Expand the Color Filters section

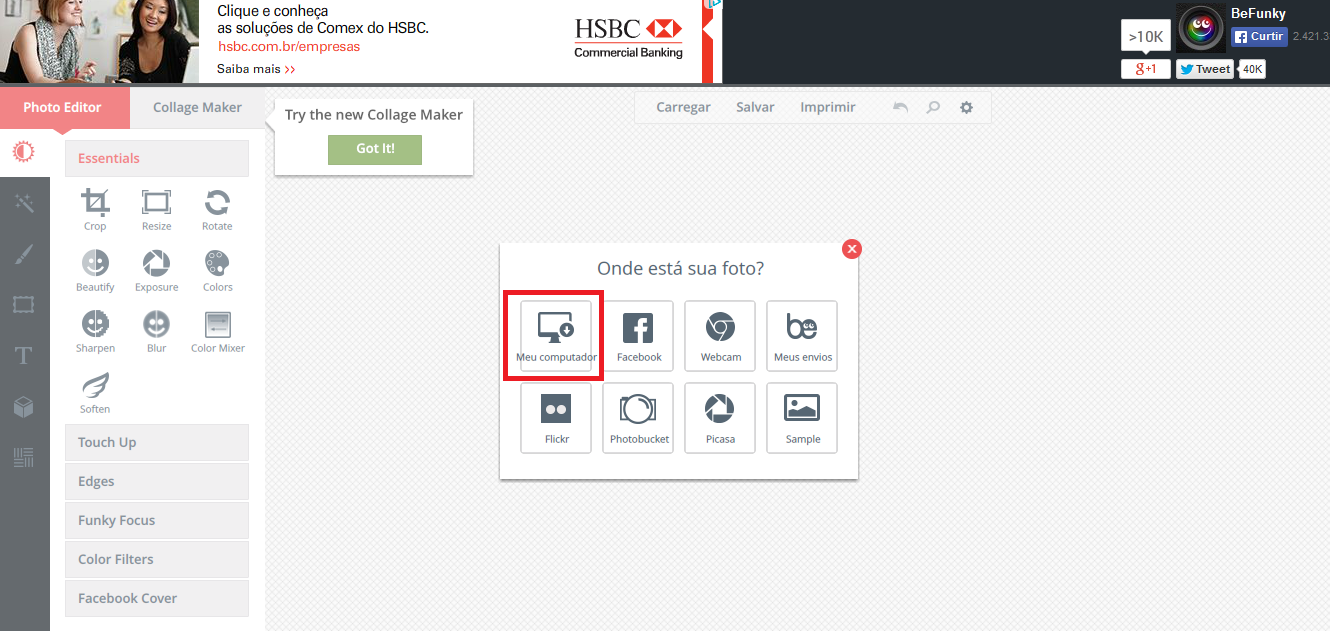click(x=157, y=559)
